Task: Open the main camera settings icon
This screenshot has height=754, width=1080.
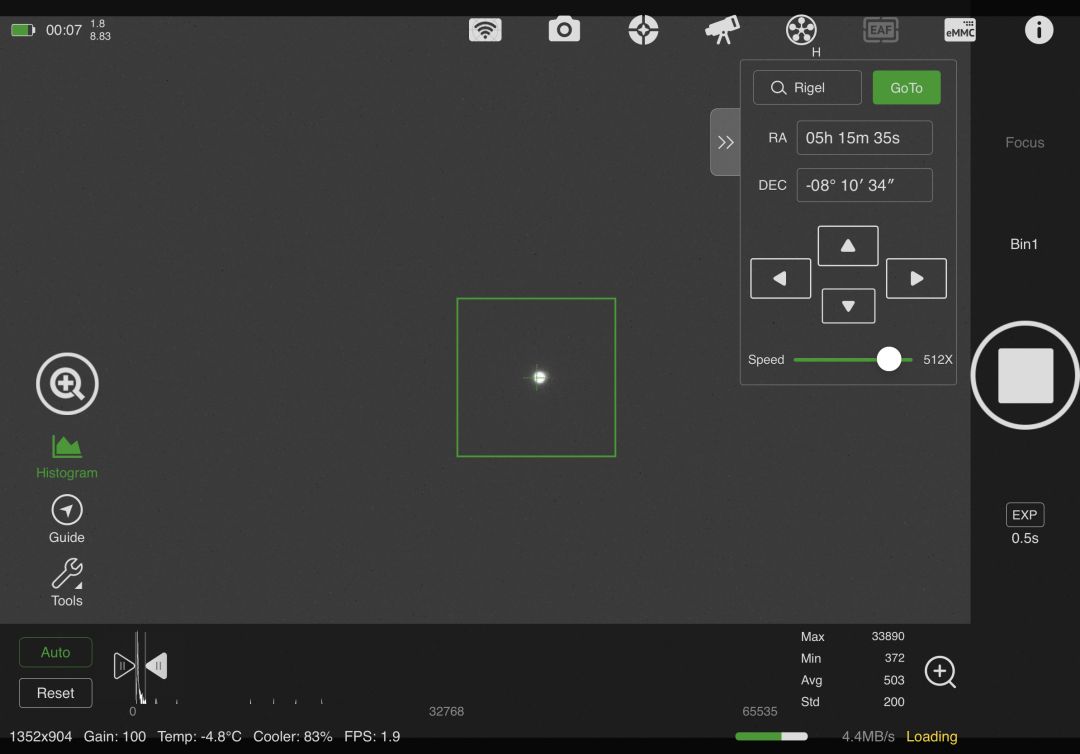Action: click(564, 30)
